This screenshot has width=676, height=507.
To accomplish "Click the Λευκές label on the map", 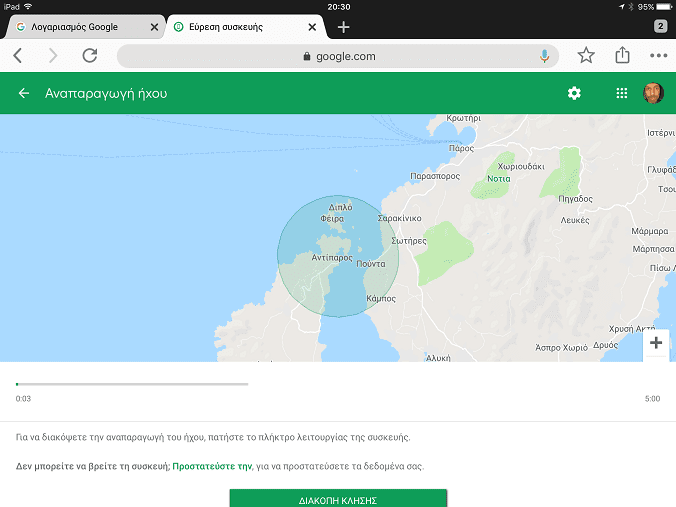I will pyautogui.click(x=574, y=220).
